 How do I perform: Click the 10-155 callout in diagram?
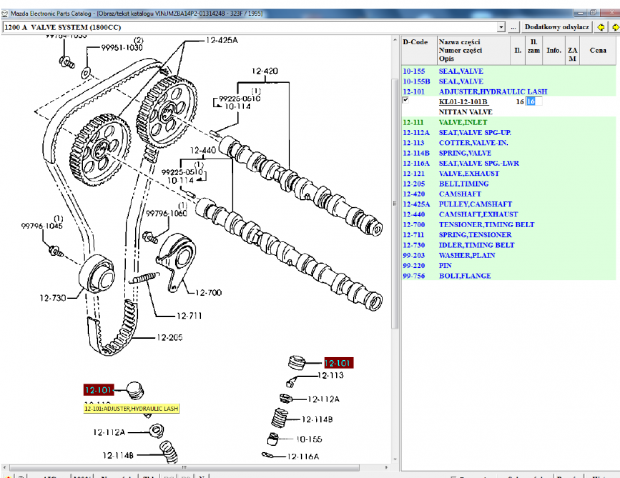tap(309, 439)
